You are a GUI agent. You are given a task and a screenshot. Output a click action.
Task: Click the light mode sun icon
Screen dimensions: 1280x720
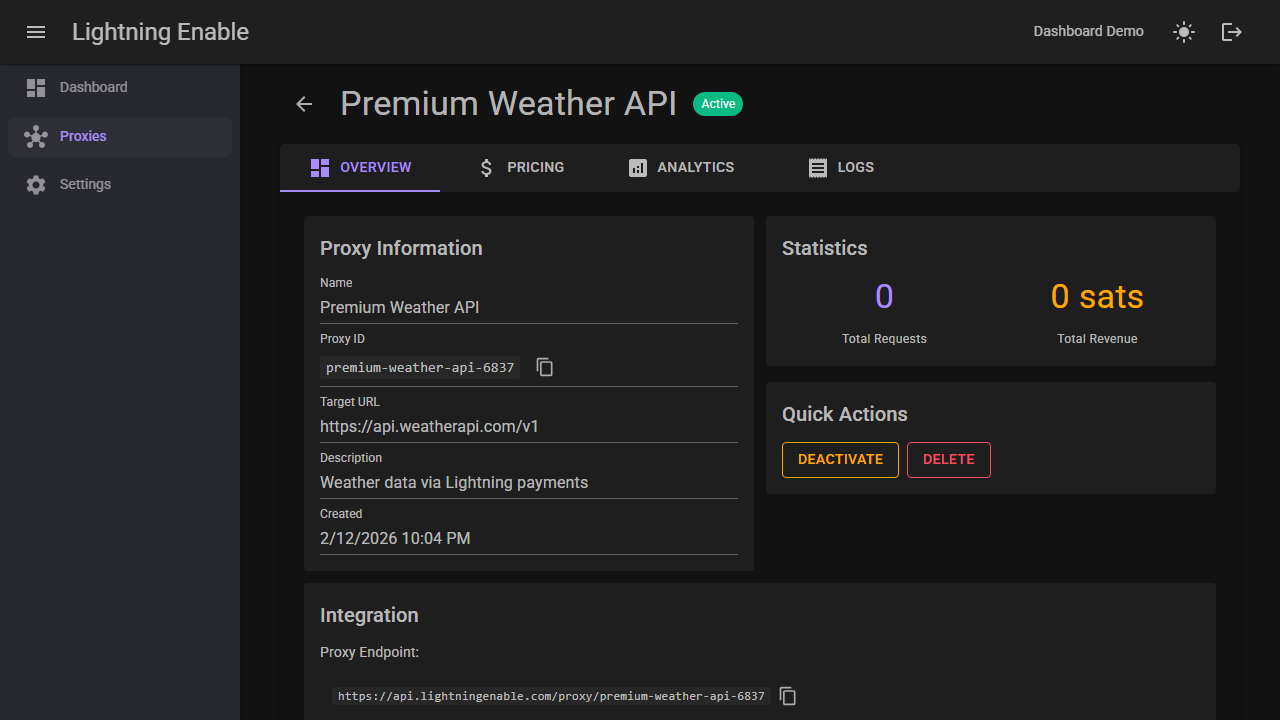pyautogui.click(x=1183, y=32)
